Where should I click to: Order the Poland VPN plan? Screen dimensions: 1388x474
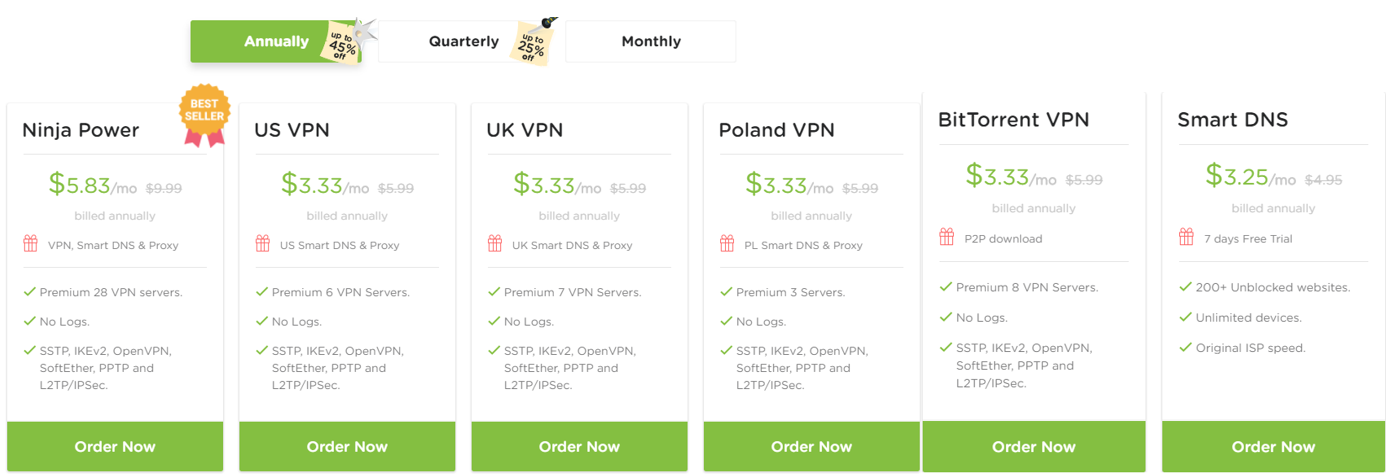(x=811, y=446)
